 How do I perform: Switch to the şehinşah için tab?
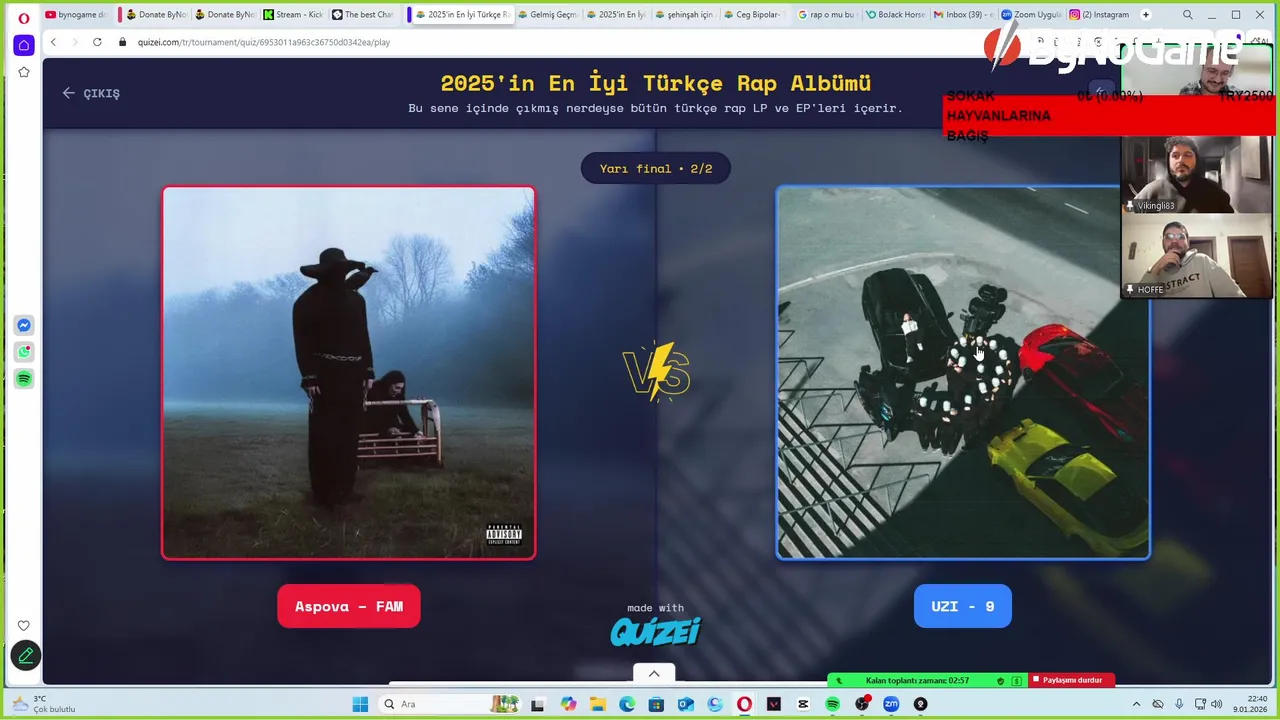click(686, 15)
